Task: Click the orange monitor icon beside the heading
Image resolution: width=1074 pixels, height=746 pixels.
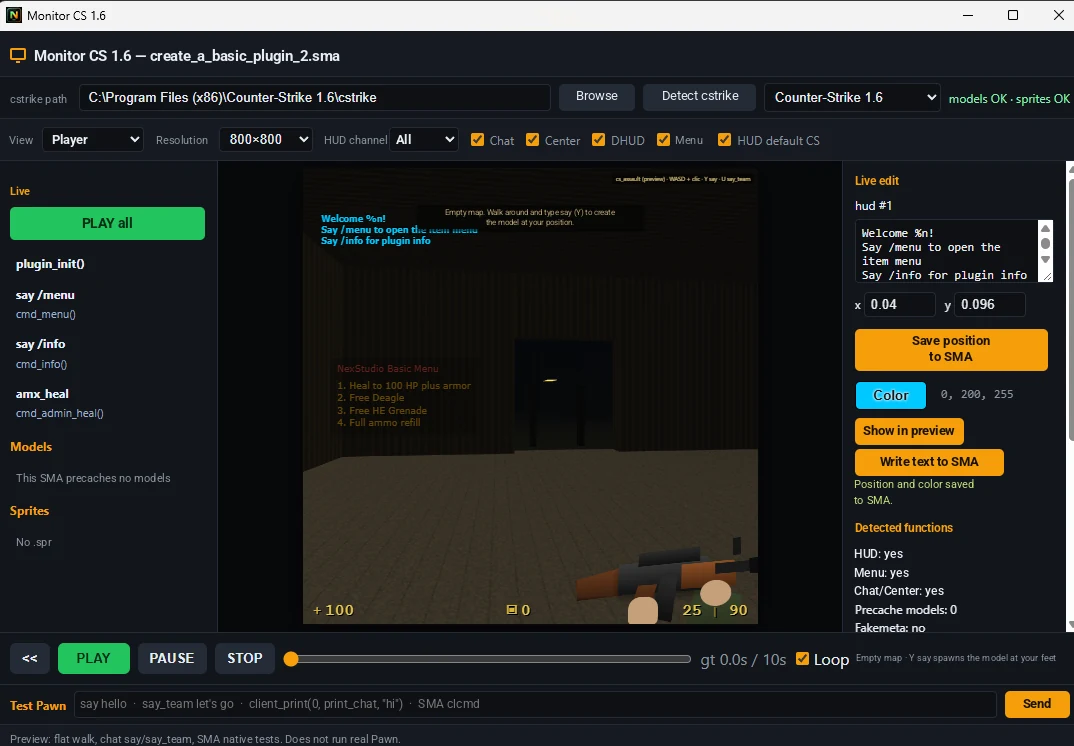Action: [x=18, y=55]
